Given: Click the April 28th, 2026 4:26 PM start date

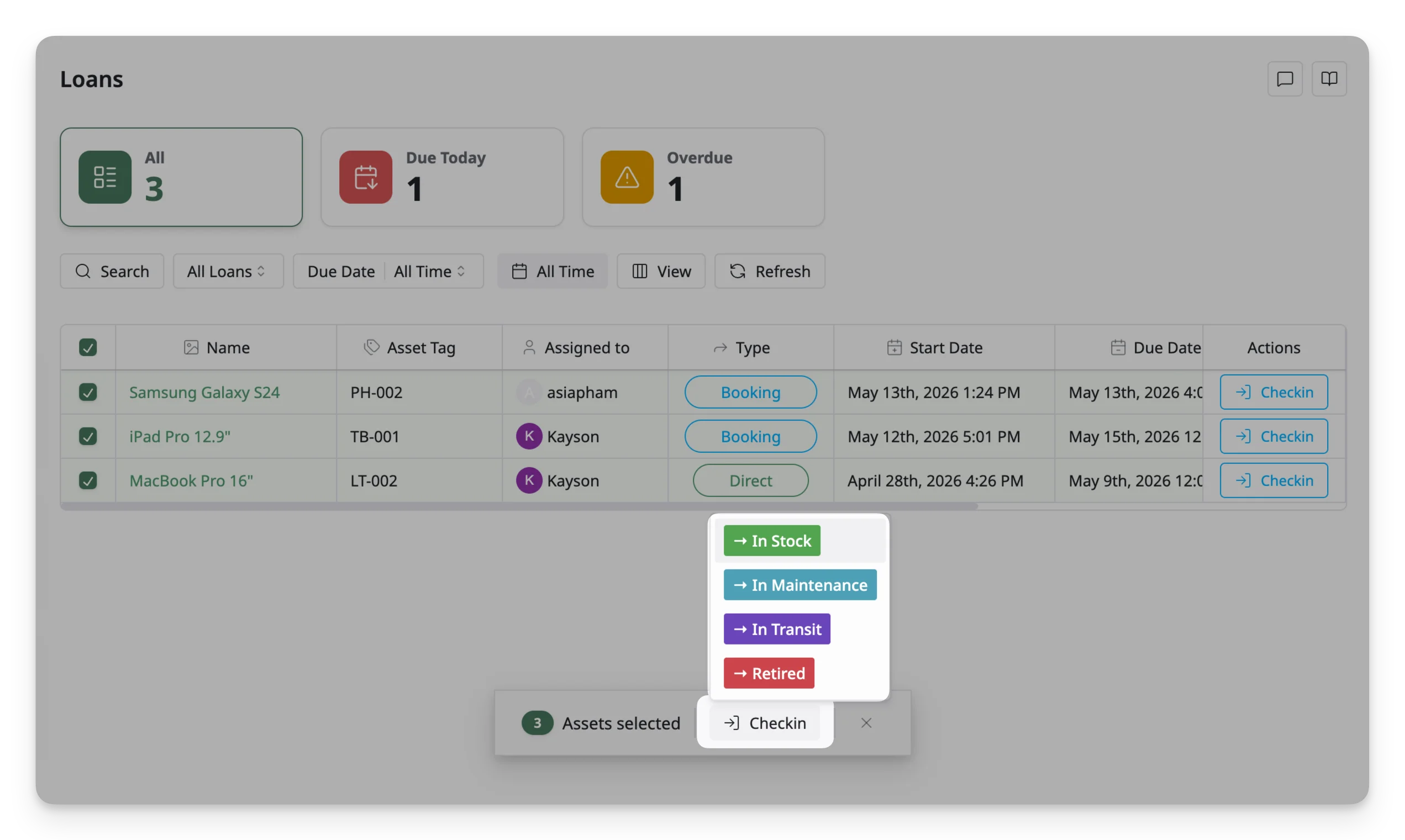Looking at the screenshot, I should point(935,480).
